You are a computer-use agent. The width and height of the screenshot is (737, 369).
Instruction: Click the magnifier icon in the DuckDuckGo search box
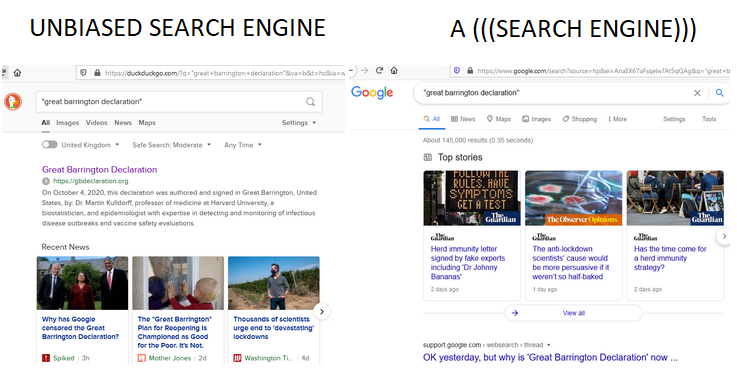[x=310, y=102]
